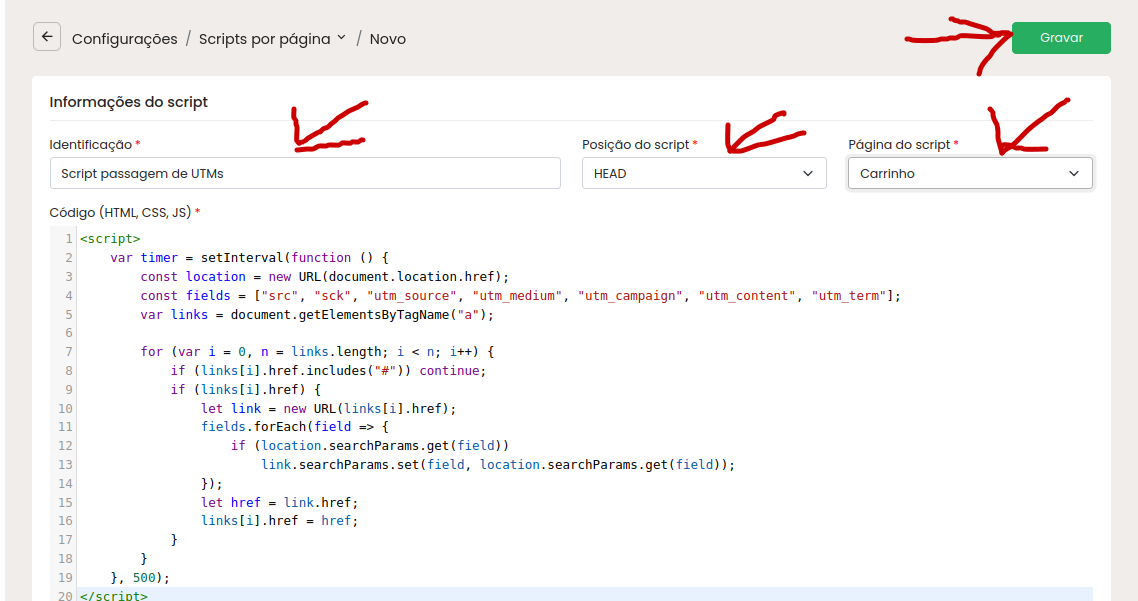This screenshot has width=1138, height=601.
Task: Select the Novo breadcrumb item
Action: (388, 39)
